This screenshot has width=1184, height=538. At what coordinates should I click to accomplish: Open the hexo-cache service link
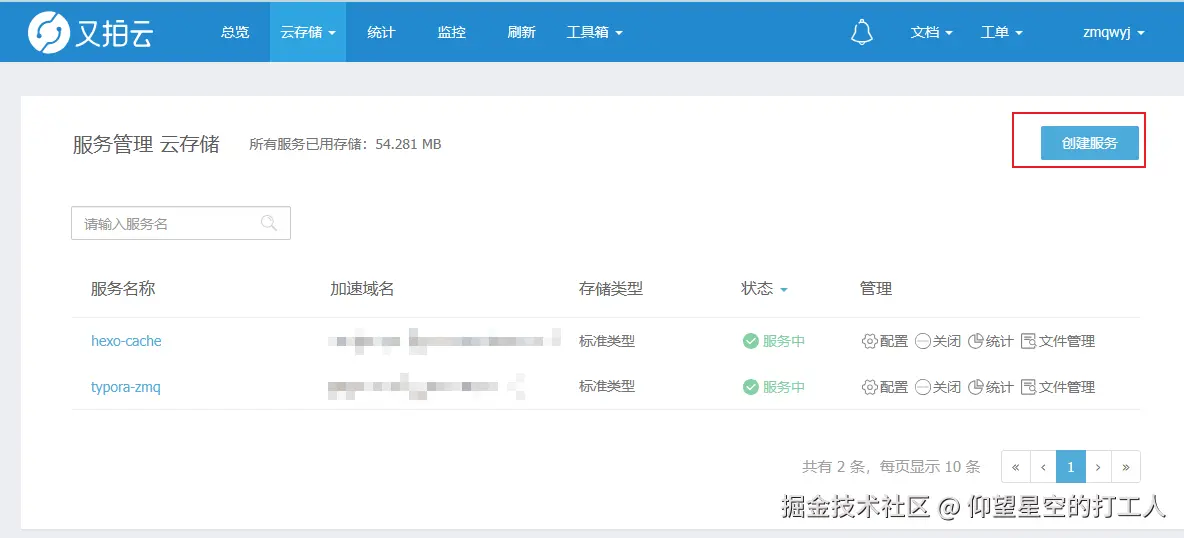coord(126,342)
